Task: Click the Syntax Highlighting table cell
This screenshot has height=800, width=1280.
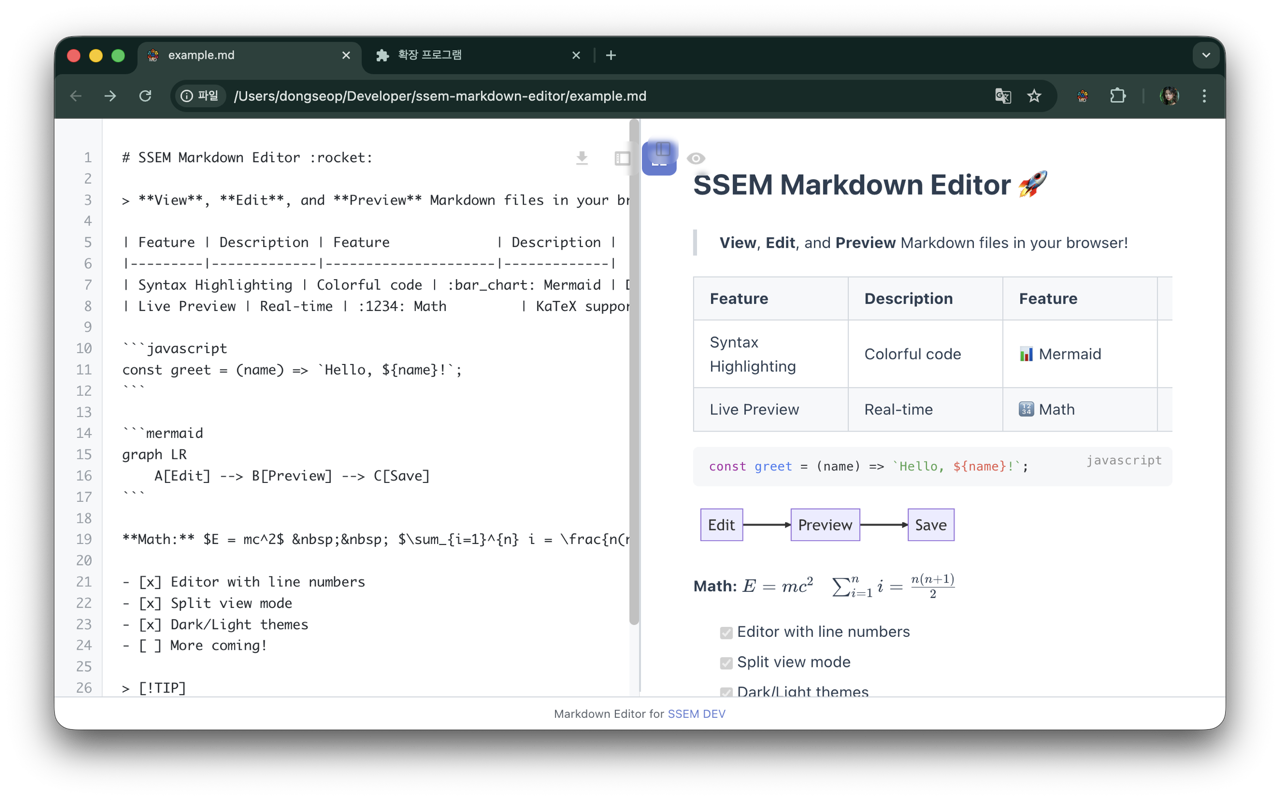Action: [x=771, y=354]
